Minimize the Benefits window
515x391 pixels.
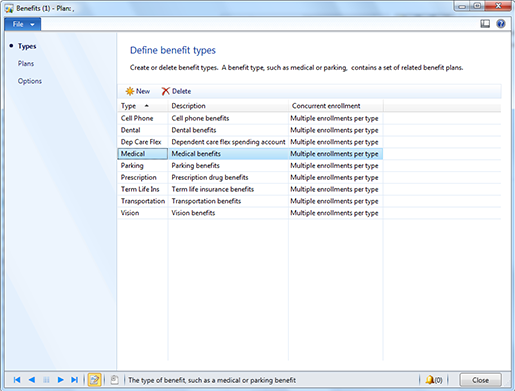point(462,6)
